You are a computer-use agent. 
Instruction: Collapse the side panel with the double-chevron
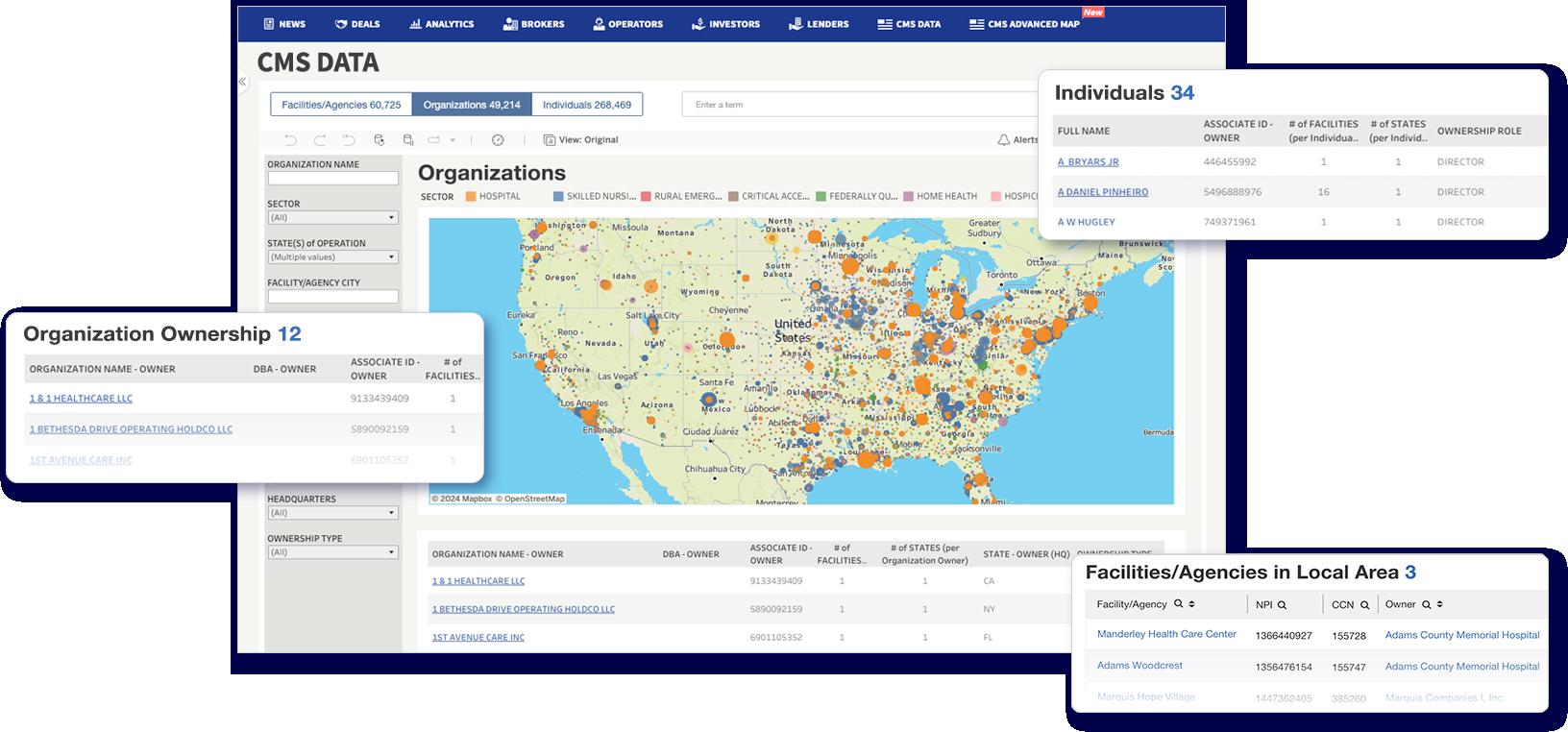pyautogui.click(x=243, y=83)
